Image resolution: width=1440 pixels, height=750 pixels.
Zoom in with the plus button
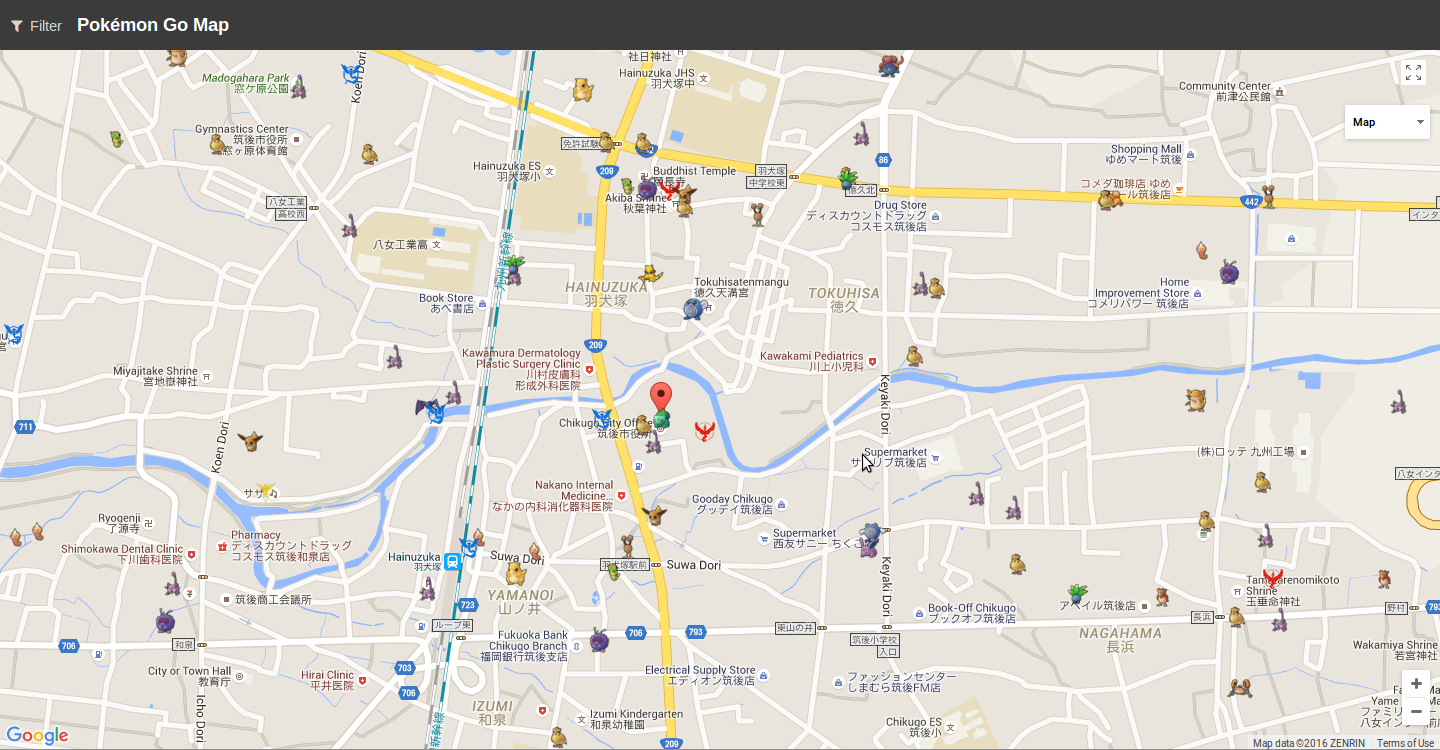tap(1416, 684)
